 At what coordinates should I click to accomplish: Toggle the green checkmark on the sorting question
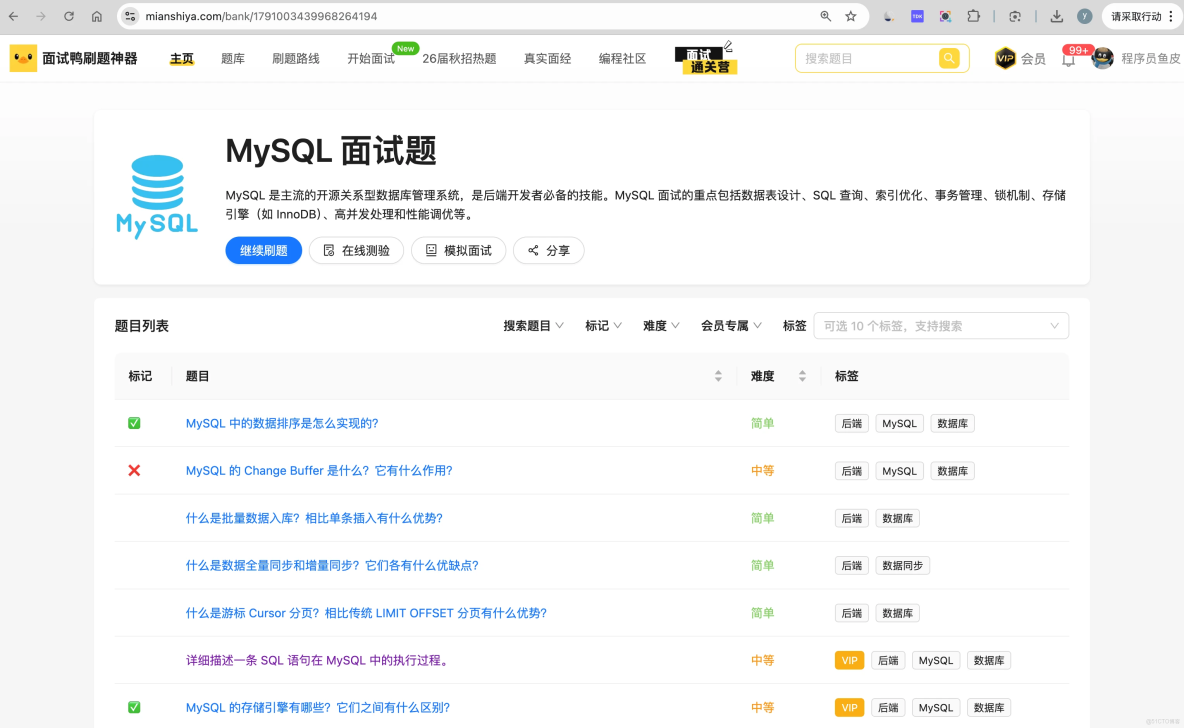(x=134, y=423)
